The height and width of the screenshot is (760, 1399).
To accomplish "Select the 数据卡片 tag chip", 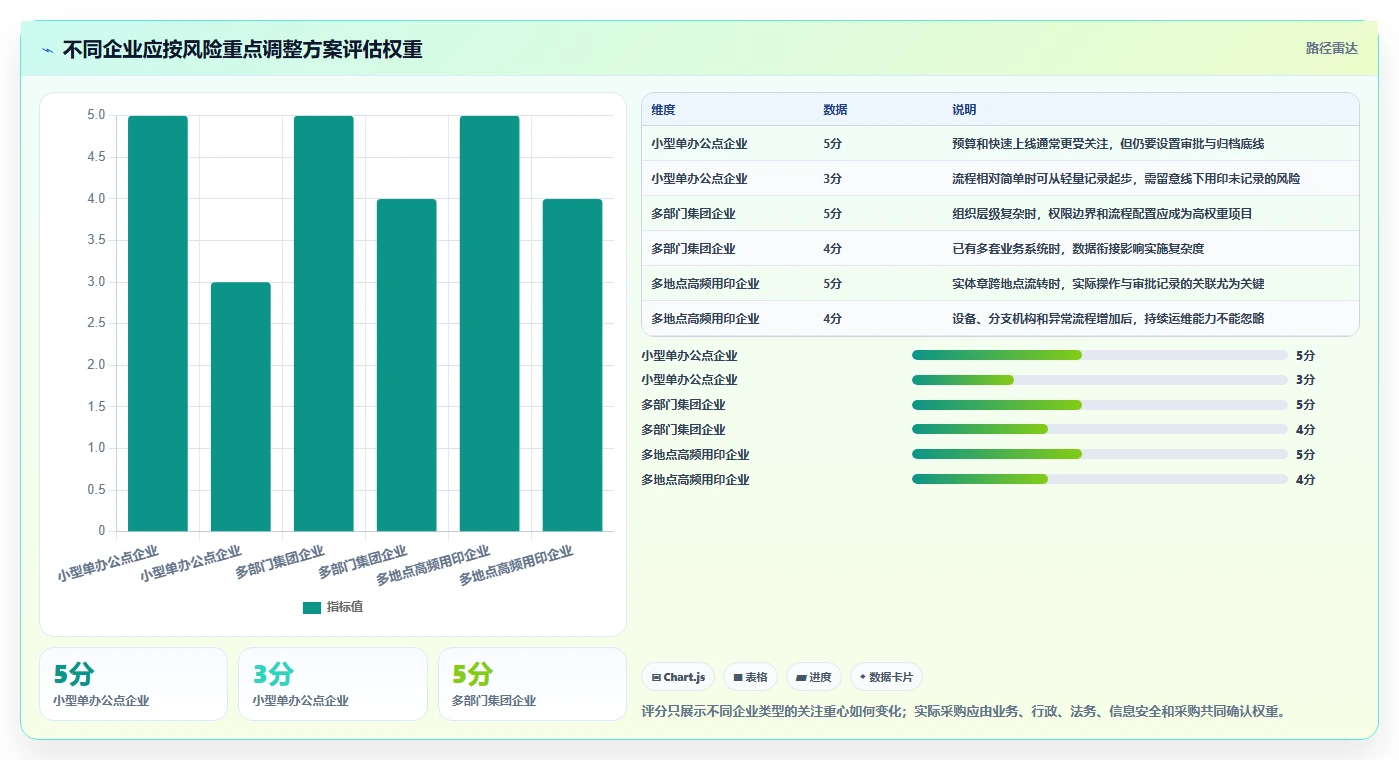I will click(887, 677).
